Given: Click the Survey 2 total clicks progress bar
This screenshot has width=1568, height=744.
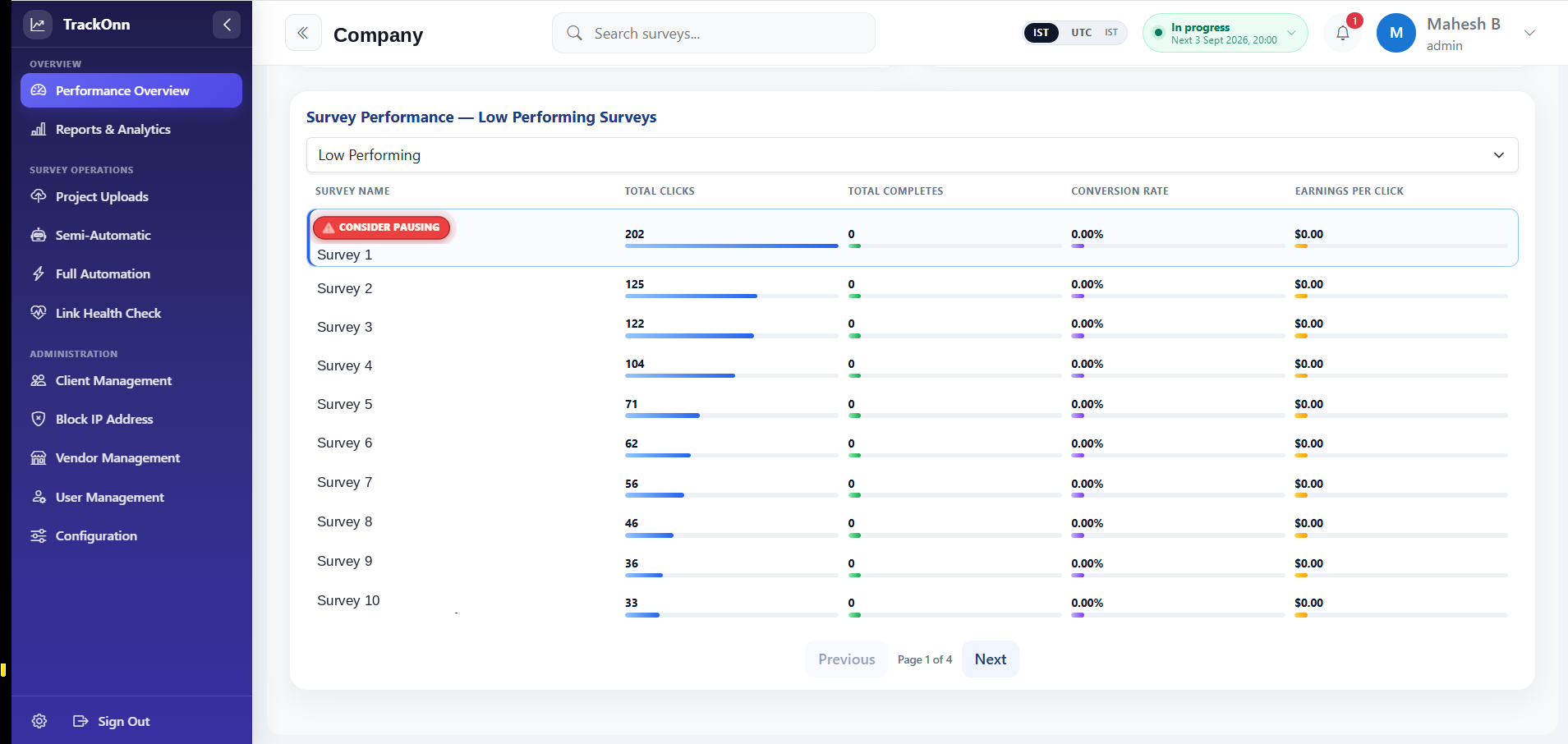Looking at the screenshot, I should [731, 296].
